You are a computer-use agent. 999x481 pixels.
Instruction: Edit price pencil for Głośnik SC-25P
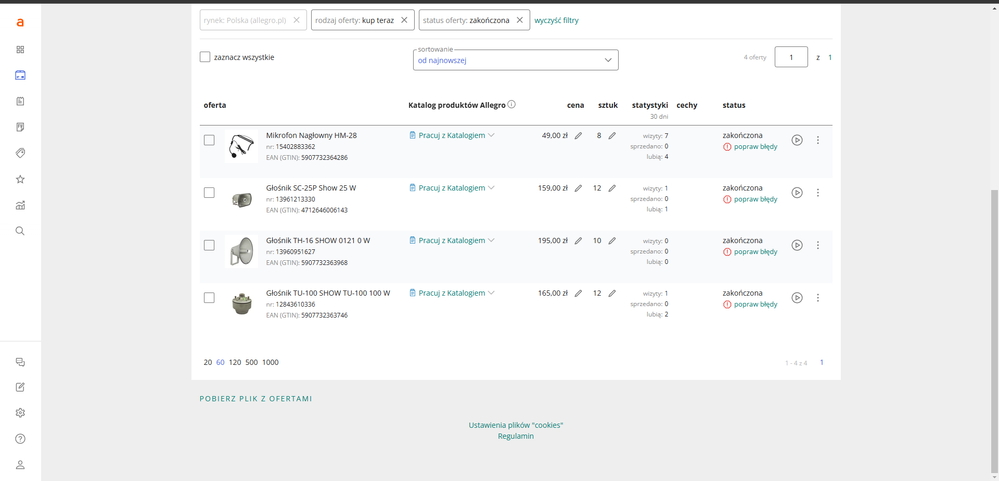pyautogui.click(x=579, y=189)
